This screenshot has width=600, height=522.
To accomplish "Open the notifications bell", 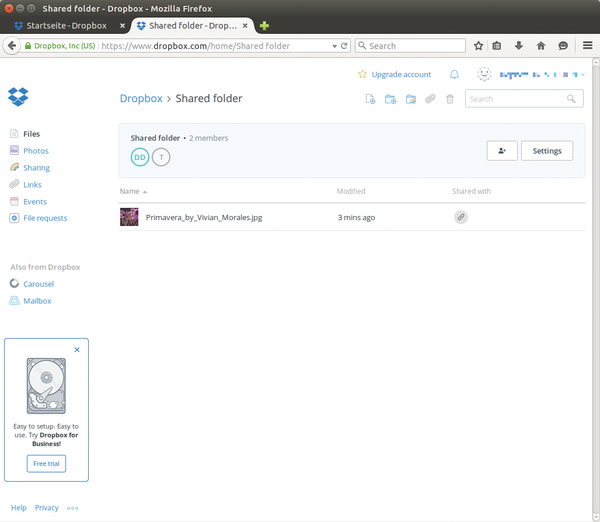I will tap(454, 74).
